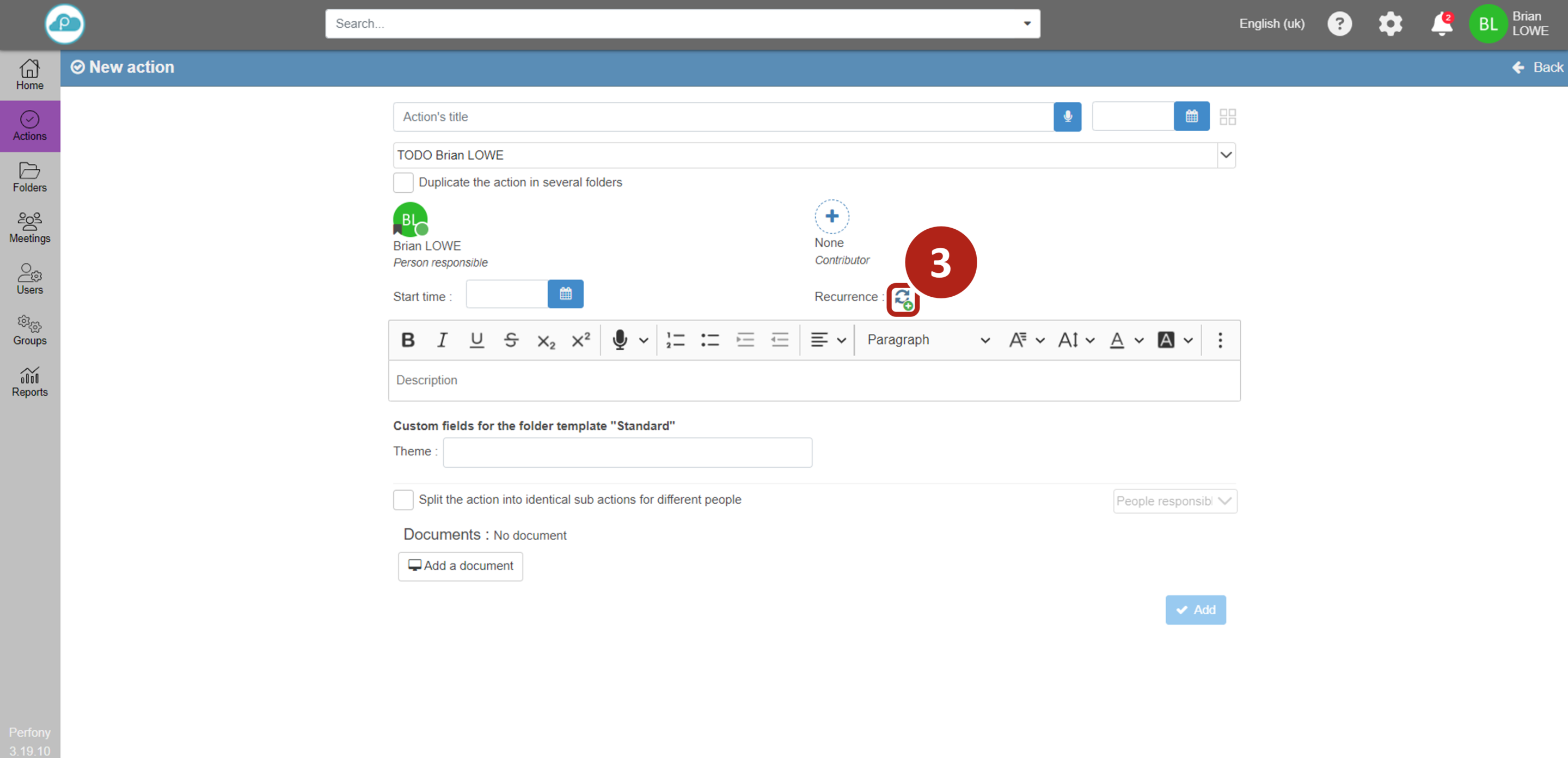Click the Add a document button
Viewport: 1568px width, 758px height.
tap(460, 566)
